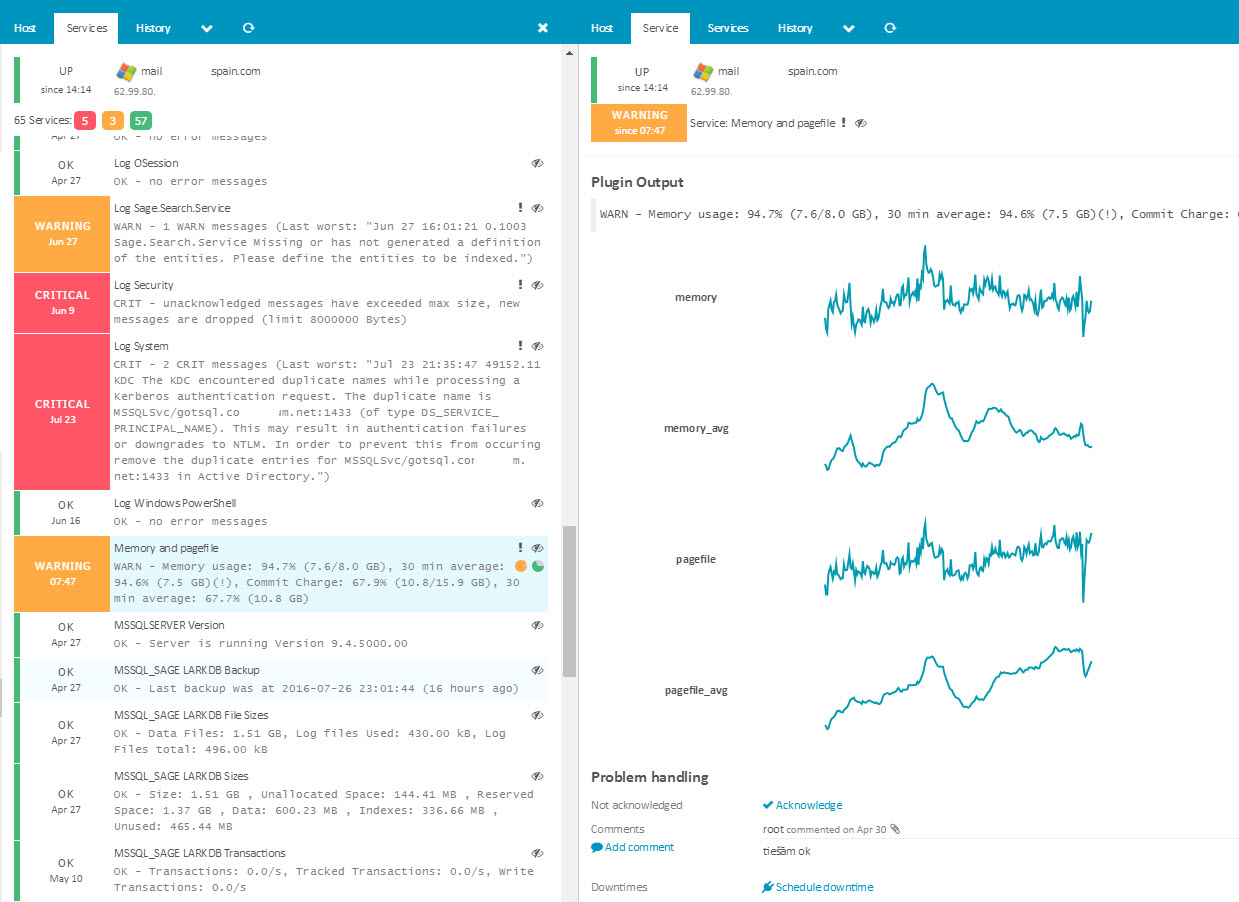Filter by the orange 3 warning services badge
Screen dimensions: 1239x902
112,121
